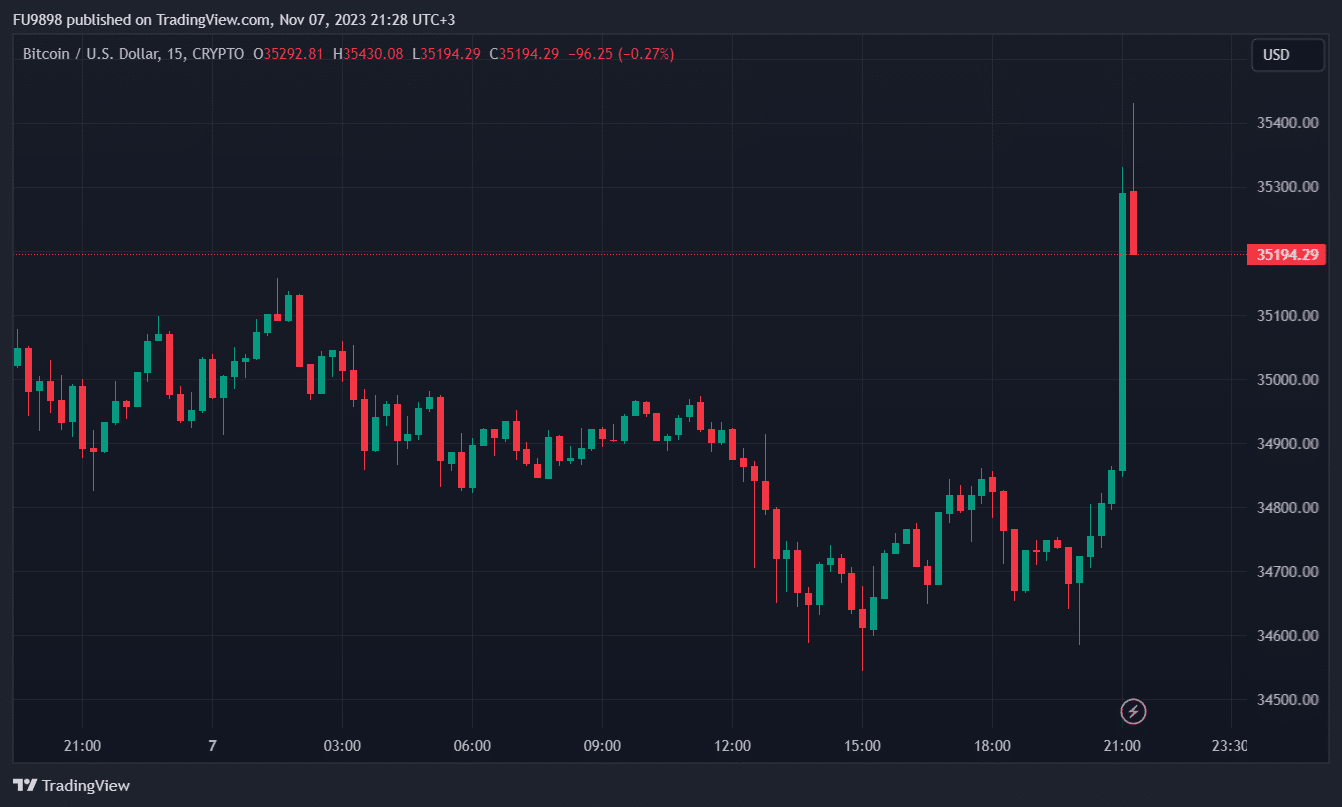This screenshot has height=807, width=1342.
Task: Click the red dotted current price line
Action: click(600, 254)
